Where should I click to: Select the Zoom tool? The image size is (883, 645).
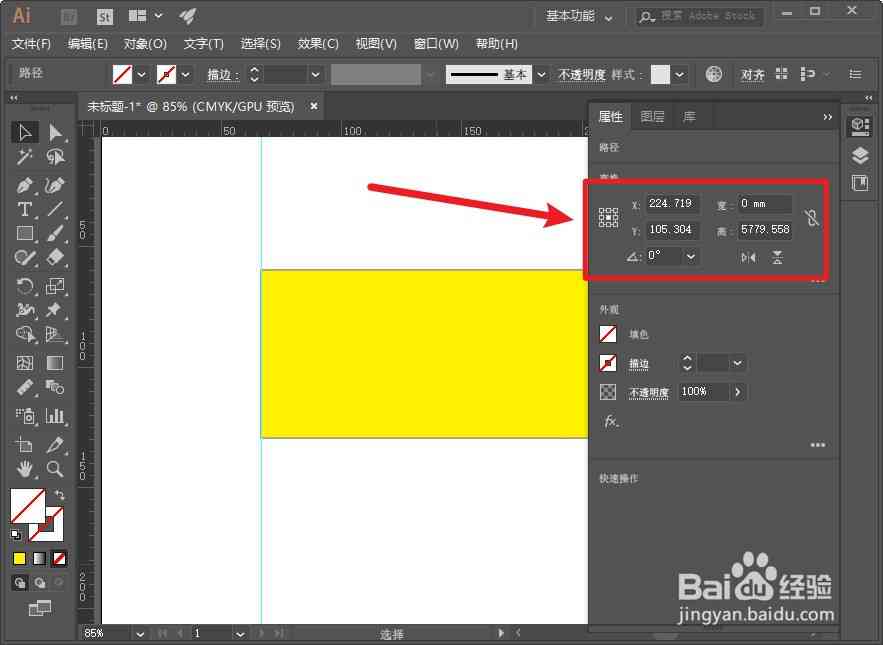[55, 469]
